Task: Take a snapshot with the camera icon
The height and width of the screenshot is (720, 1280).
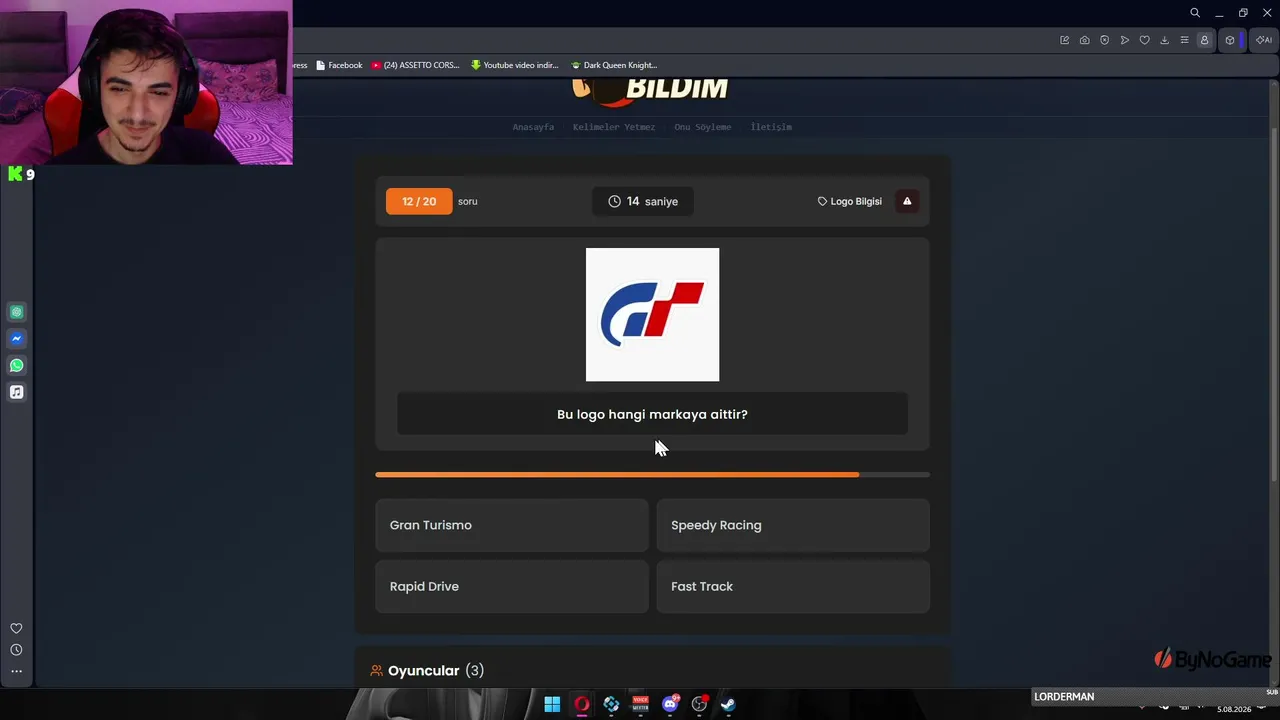Action: [1084, 40]
